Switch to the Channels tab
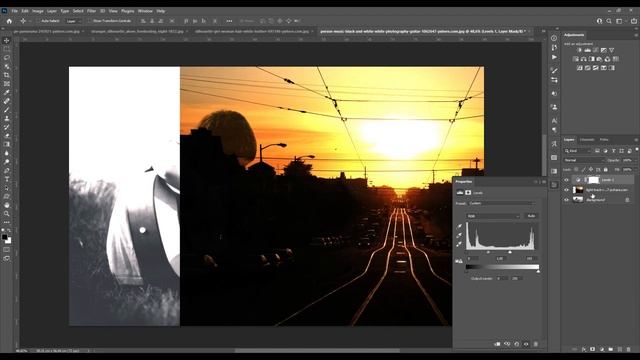The image size is (640, 360). click(587, 140)
